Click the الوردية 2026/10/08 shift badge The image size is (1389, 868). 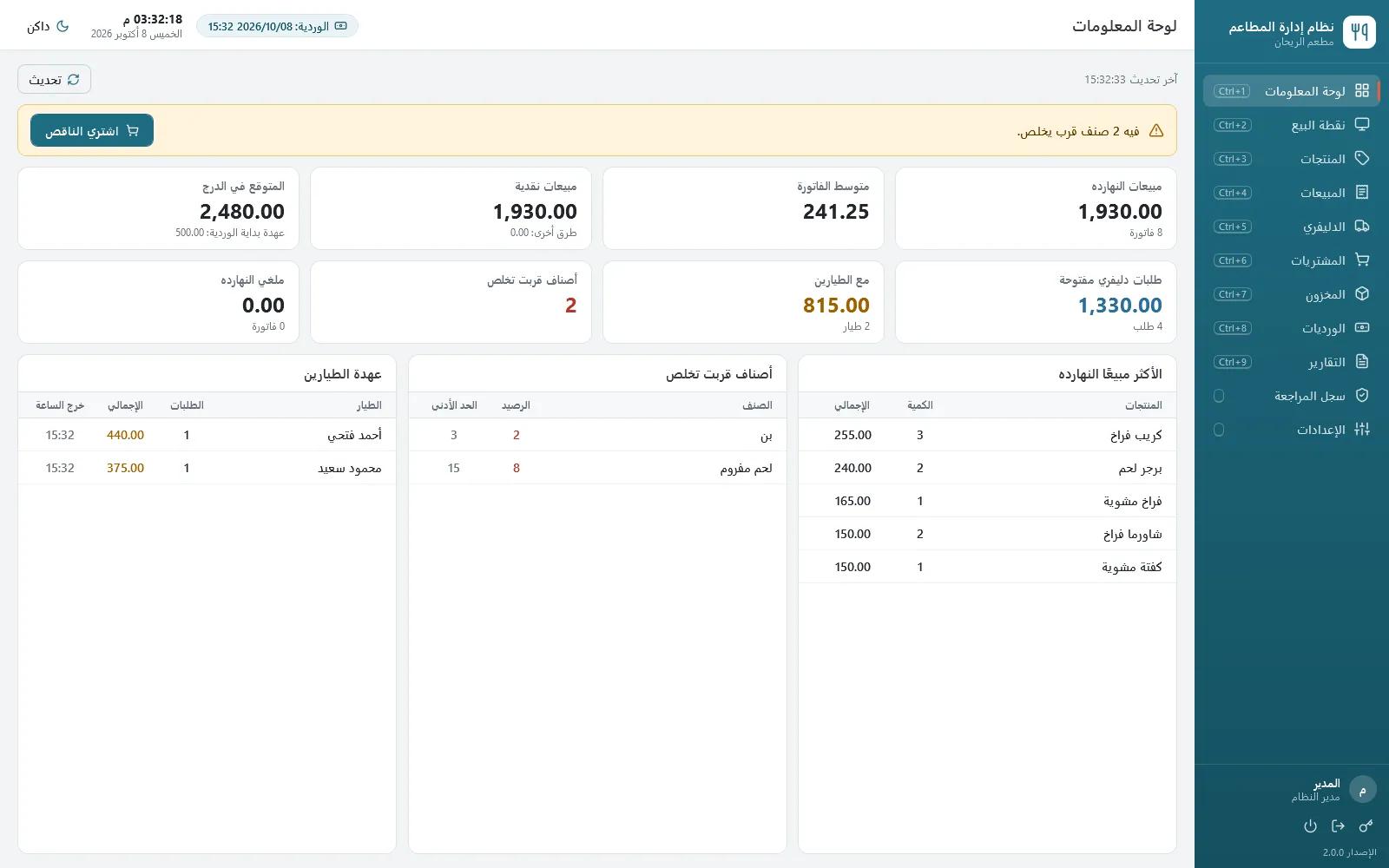coord(277,26)
